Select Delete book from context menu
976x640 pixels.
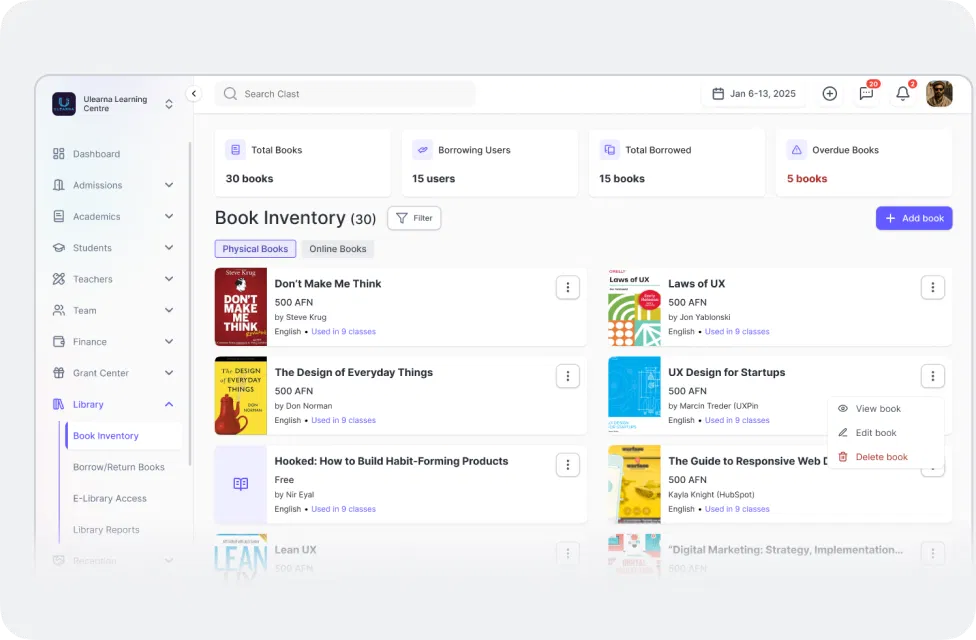click(x=881, y=456)
